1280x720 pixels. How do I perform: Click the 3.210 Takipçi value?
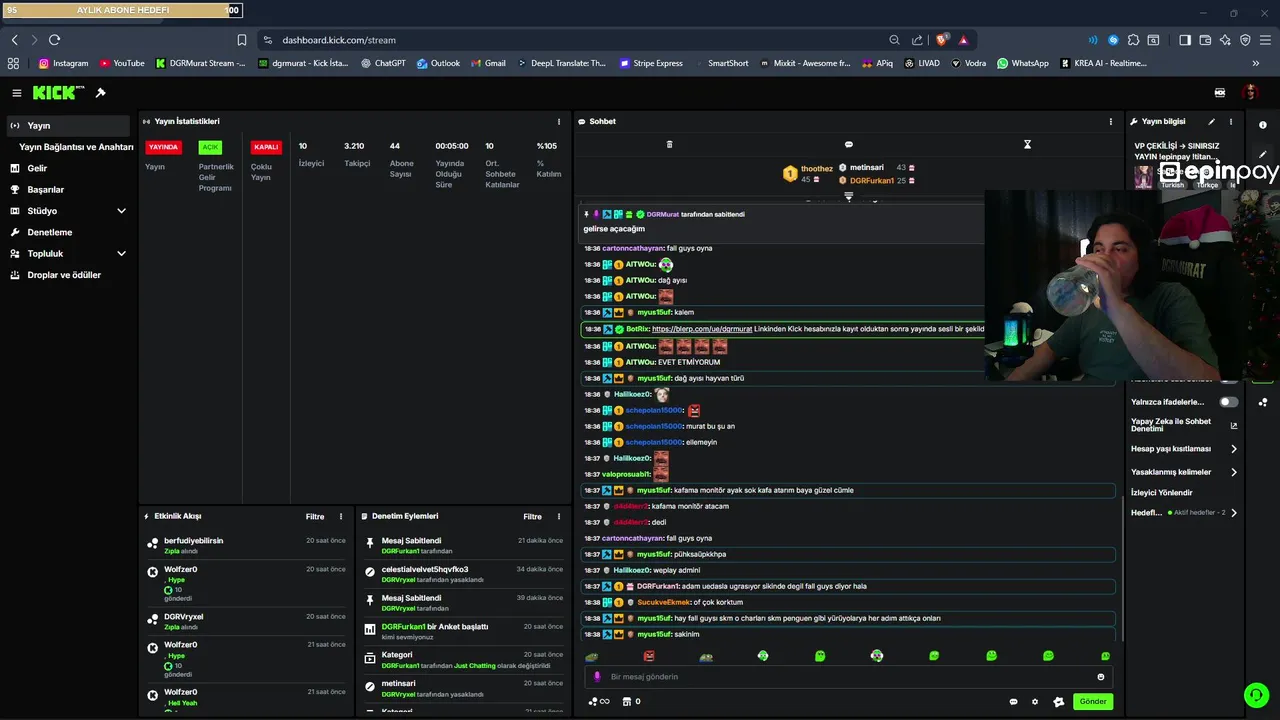354,146
